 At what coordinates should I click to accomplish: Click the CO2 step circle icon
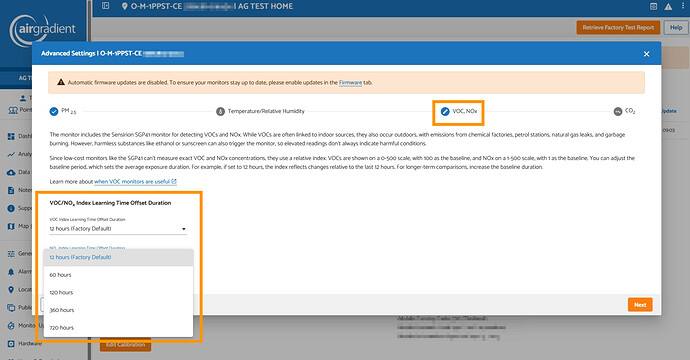tap(618, 111)
